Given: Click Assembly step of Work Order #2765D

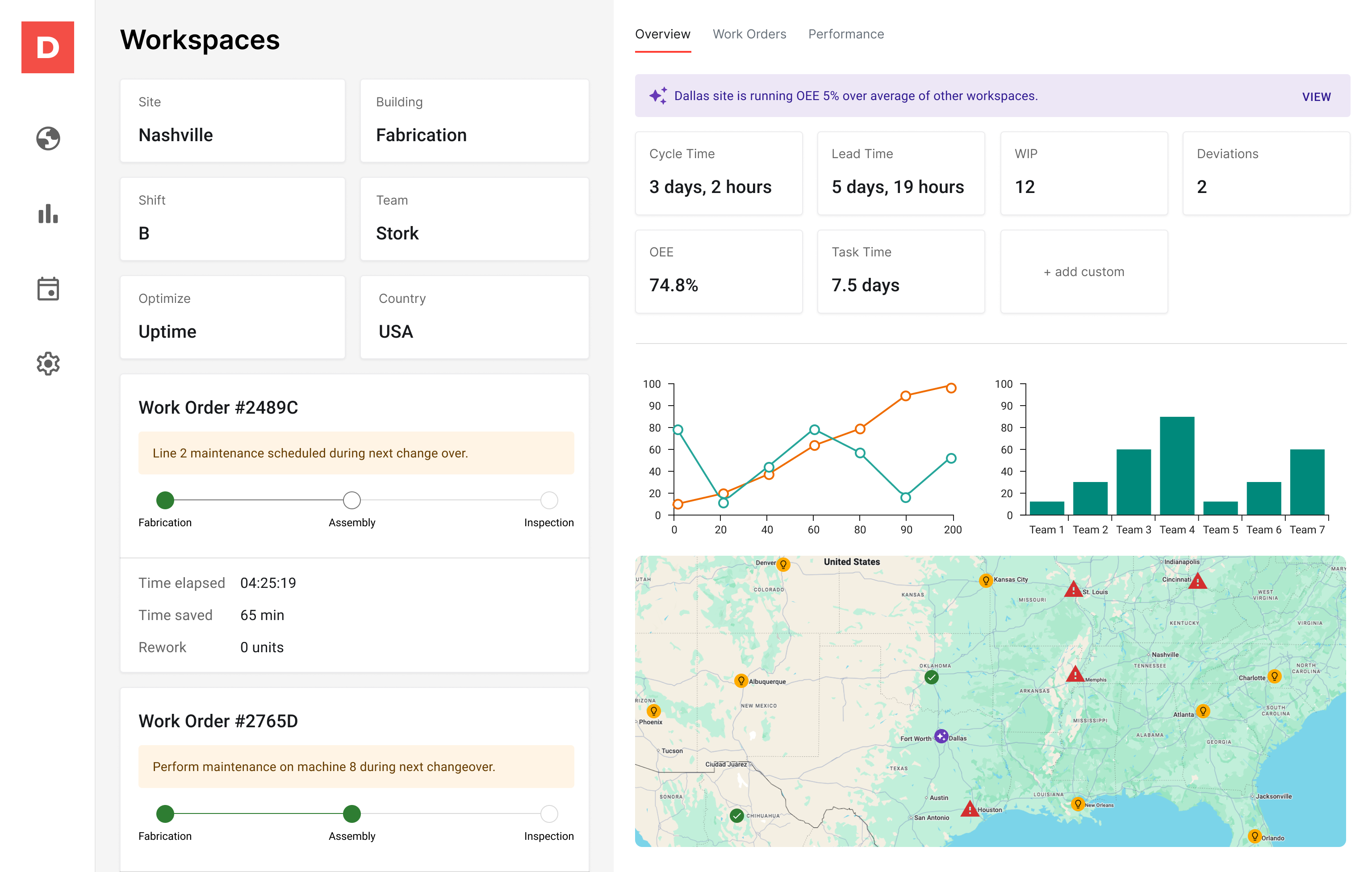Looking at the screenshot, I should (351, 813).
